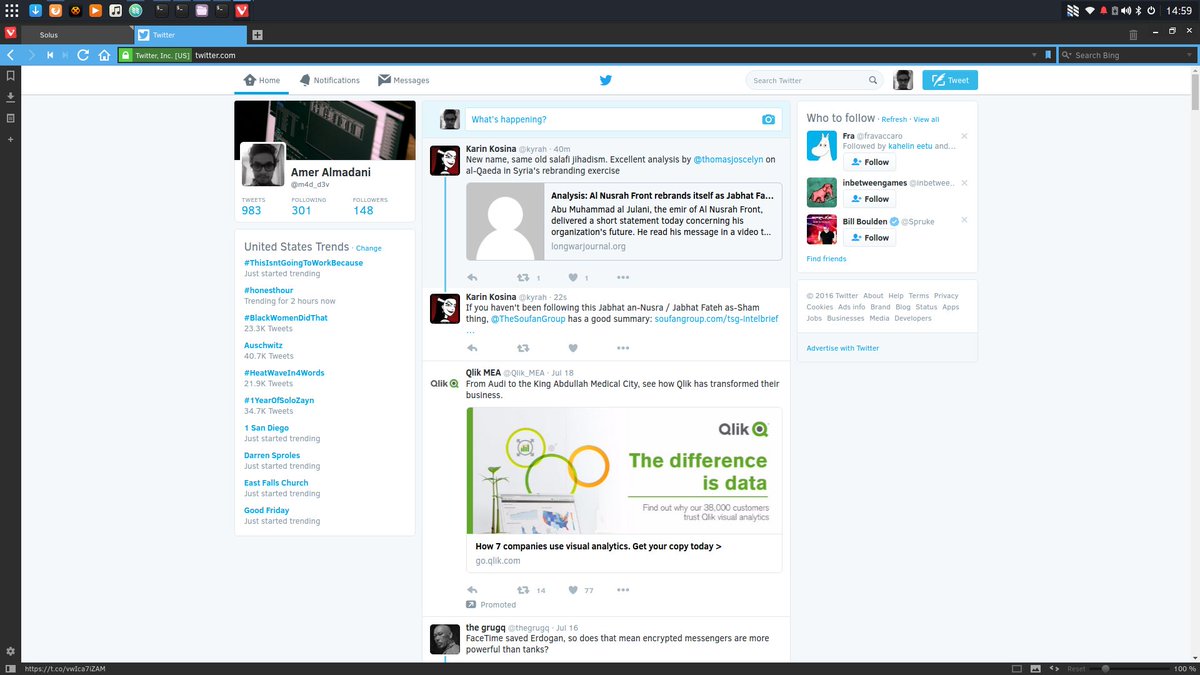Add a web panel in sidebar
The width and height of the screenshot is (1200, 675).
(x=10, y=139)
